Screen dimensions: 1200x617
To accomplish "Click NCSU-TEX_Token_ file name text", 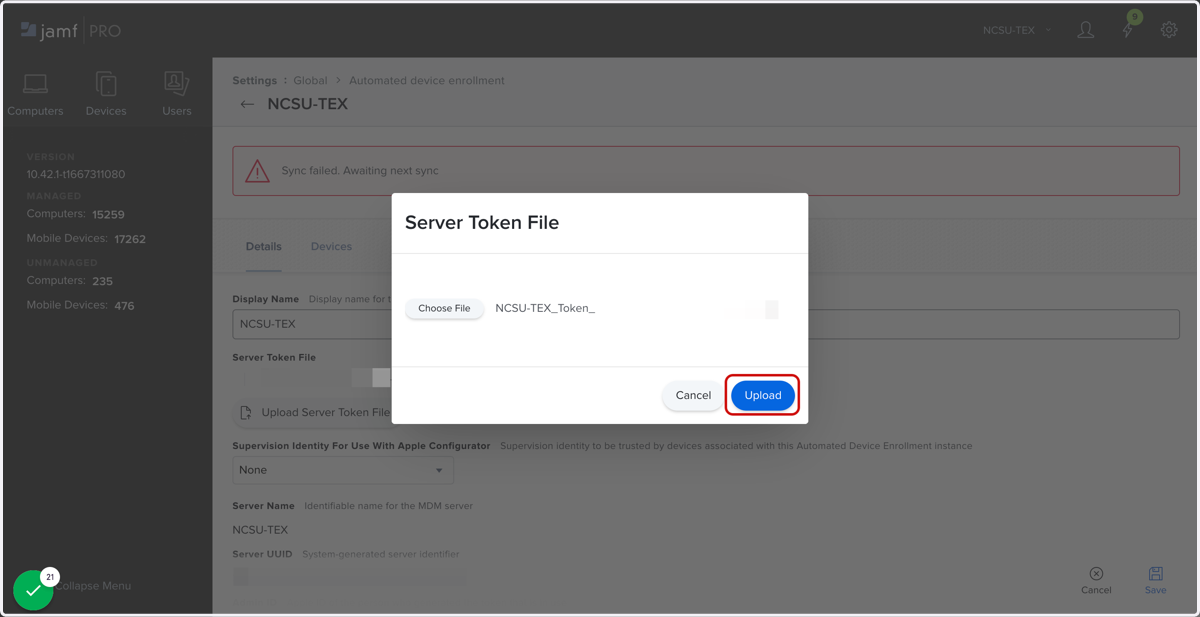I will 545,308.
